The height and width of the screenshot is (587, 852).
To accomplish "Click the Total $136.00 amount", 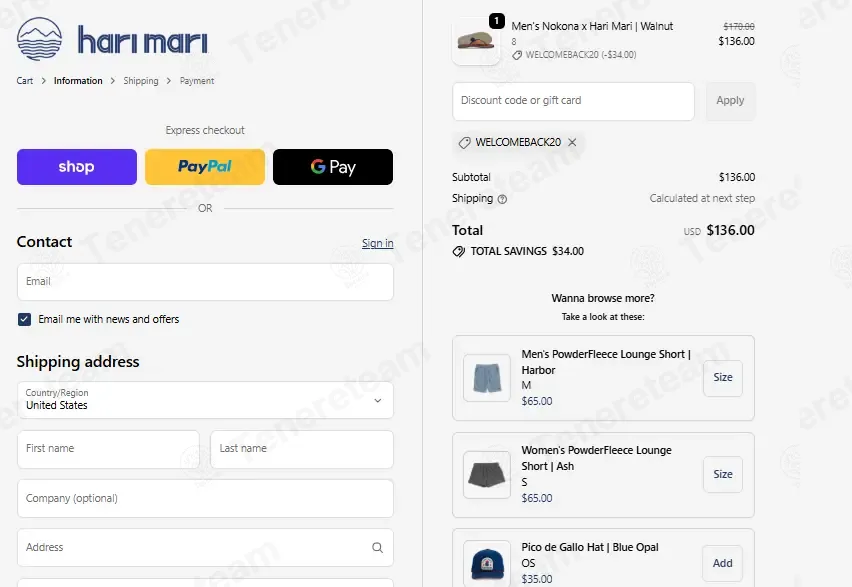I will 730,230.
